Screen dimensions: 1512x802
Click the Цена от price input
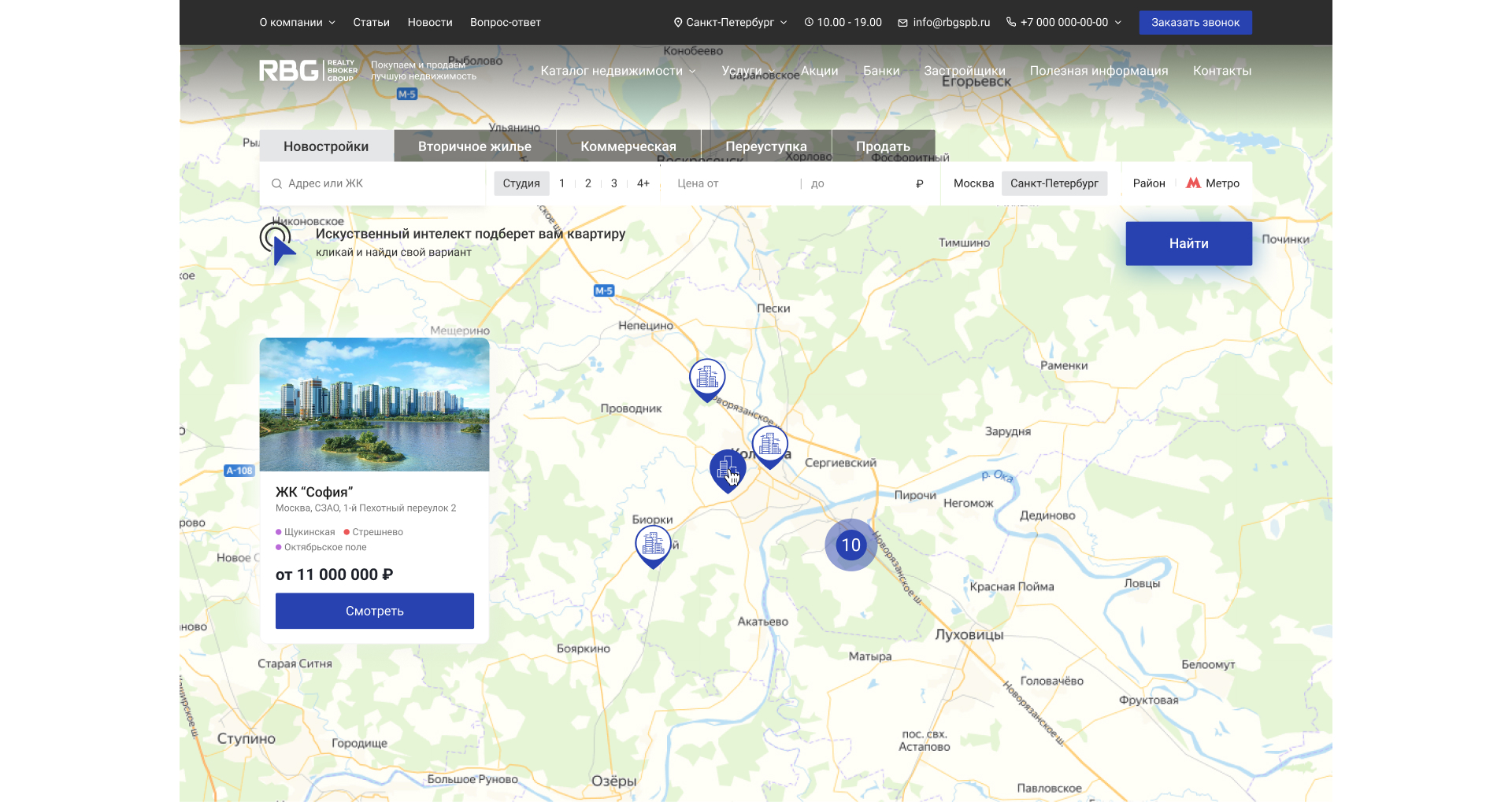(732, 183)
